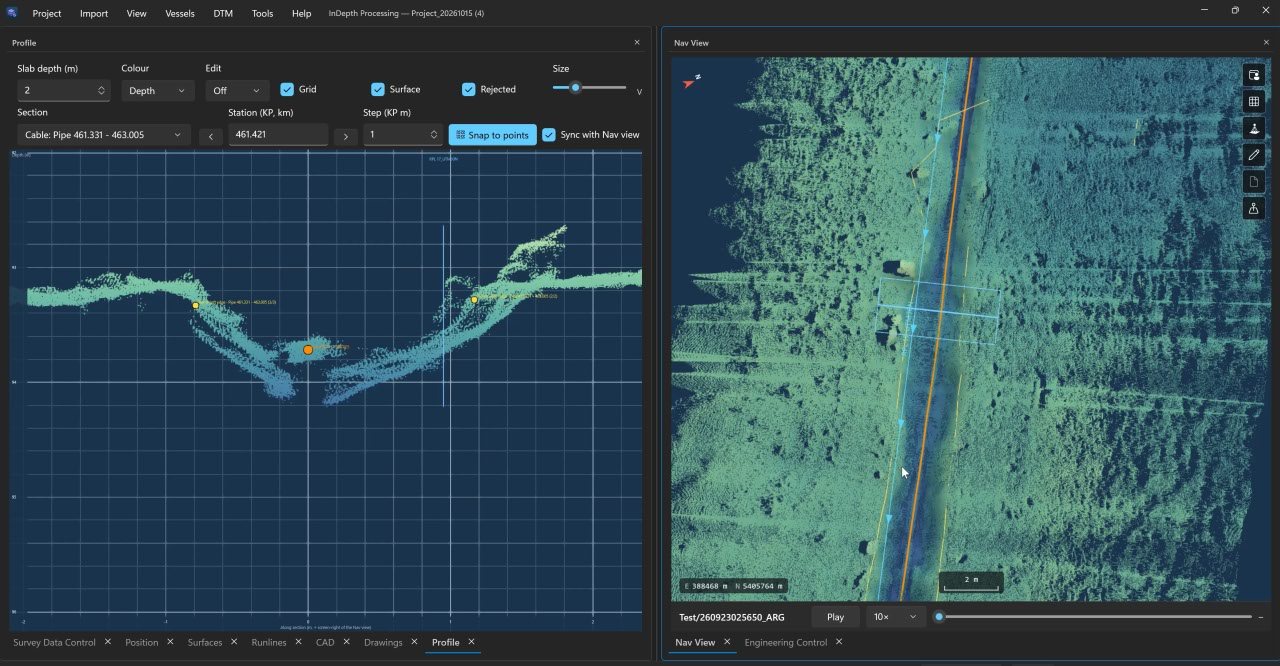Switch to the Drawings tab
Image resolution: width=1280 pixels, height=666 pixels.
pyautogui.click(x=383, y=642)
